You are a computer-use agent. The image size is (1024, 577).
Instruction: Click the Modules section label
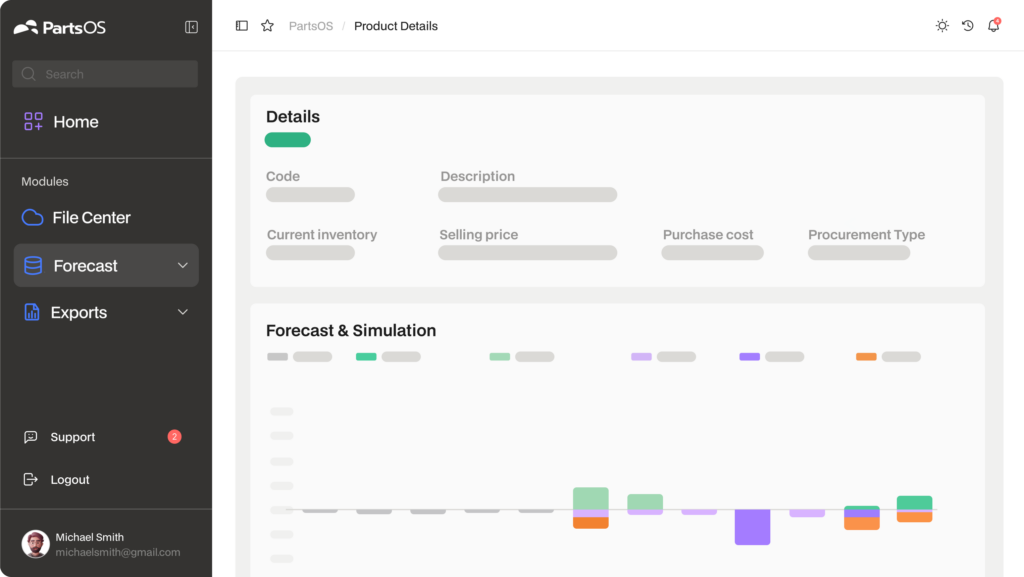45,181
